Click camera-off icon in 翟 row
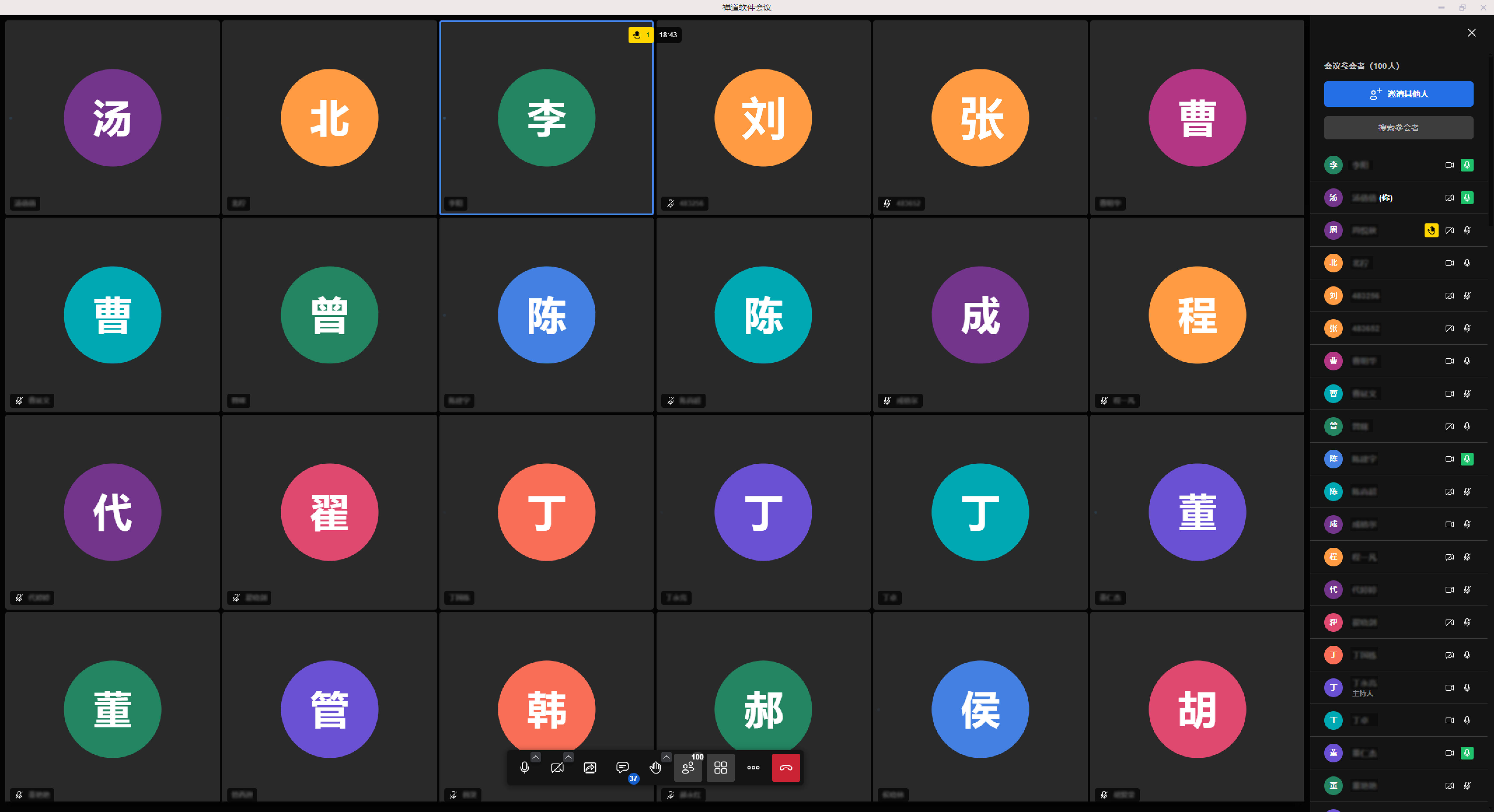The width and height of the screenshot is (1494, 812). (x=1449, y=622)
